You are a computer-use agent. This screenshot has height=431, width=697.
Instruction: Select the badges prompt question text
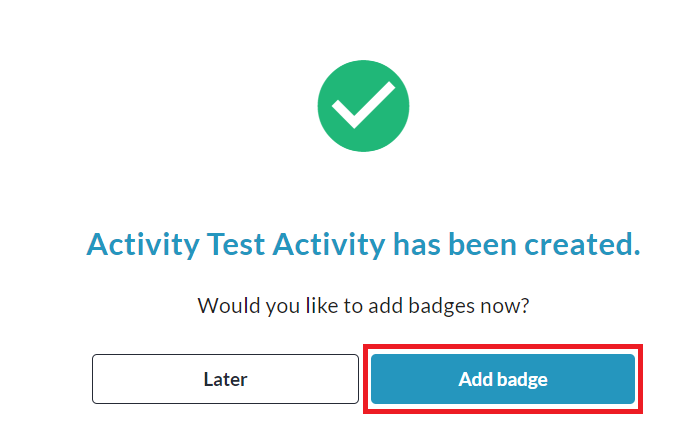[363, 304]
